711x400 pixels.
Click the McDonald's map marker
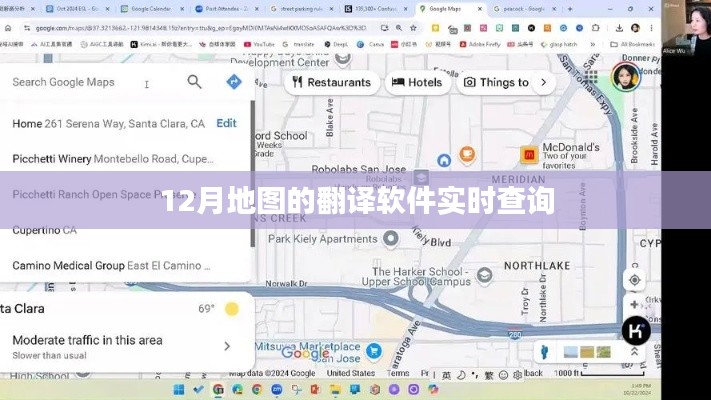tap(529, 155)
